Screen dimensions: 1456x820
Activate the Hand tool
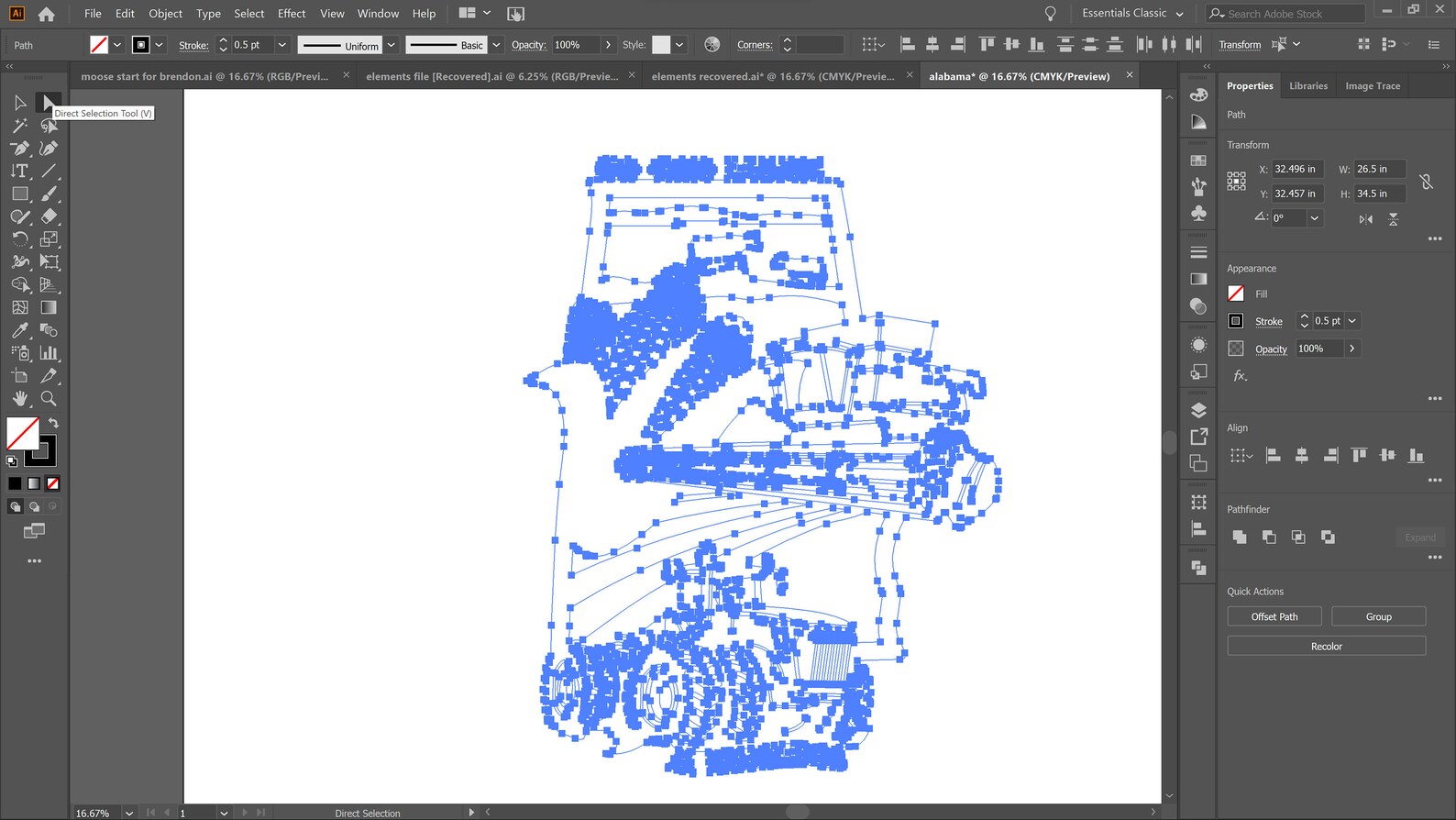pos(19,399)
